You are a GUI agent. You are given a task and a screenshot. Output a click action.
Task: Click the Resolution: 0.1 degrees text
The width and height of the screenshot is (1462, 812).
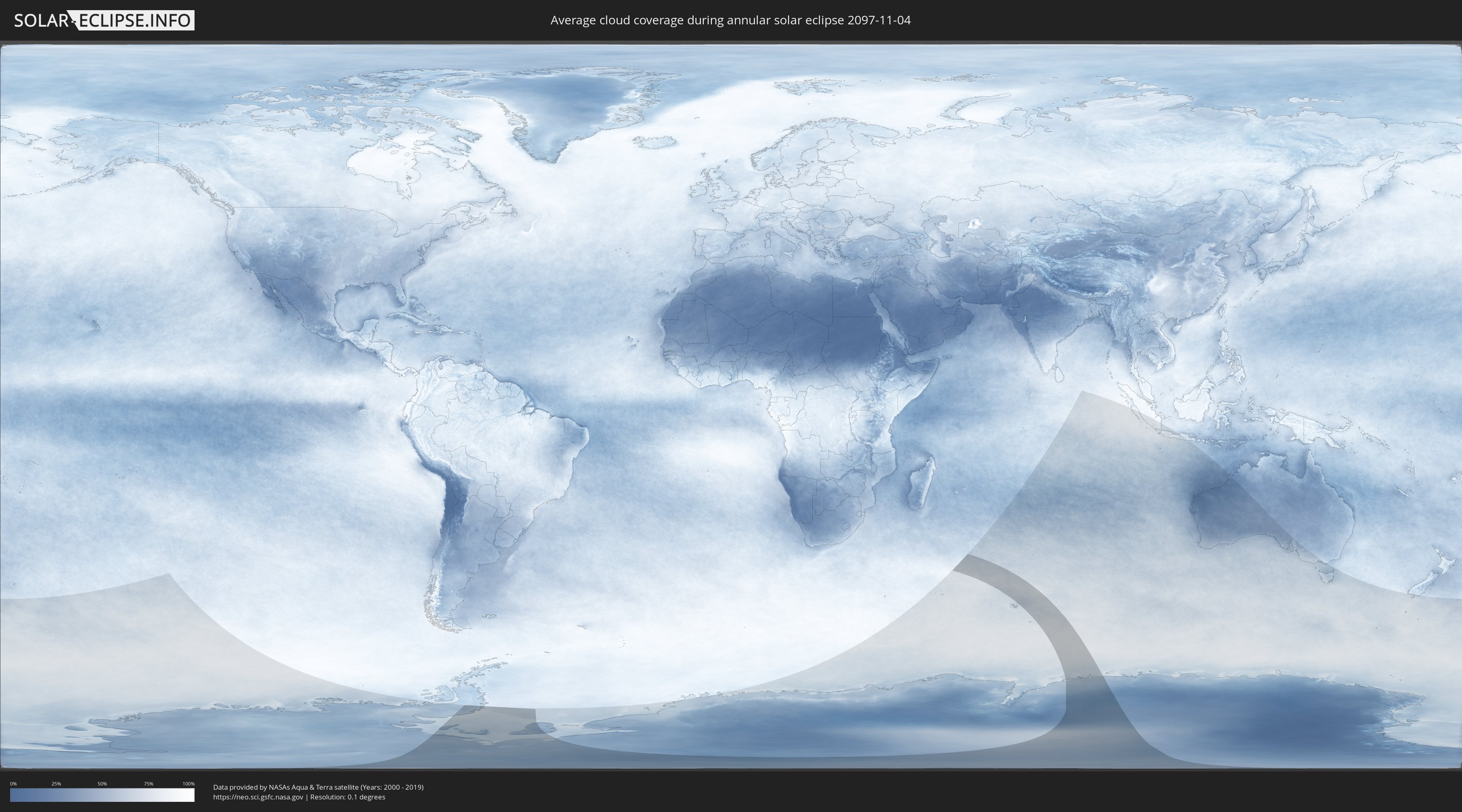tap(347, 797)
